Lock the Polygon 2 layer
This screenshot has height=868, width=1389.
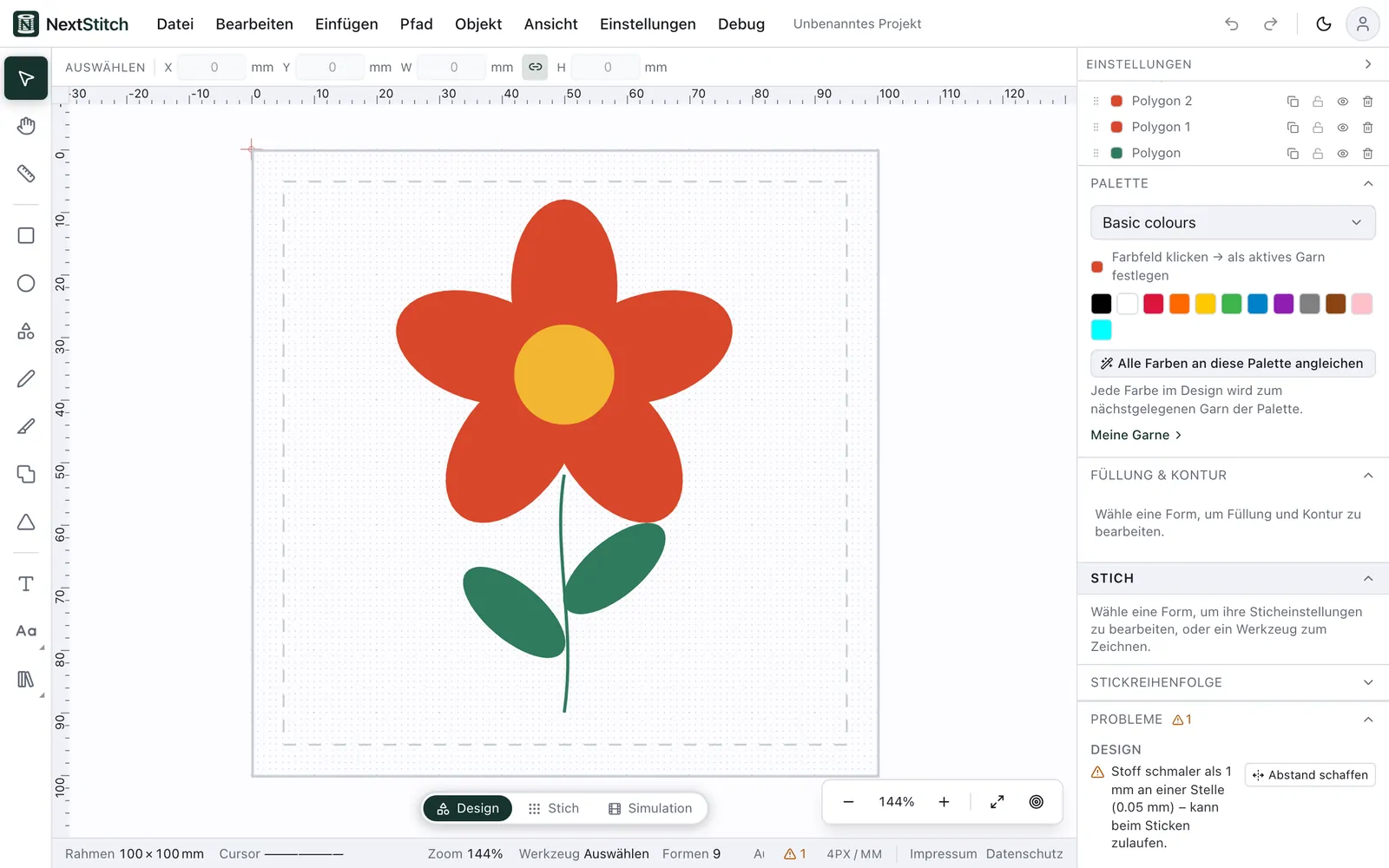click(1318, 102)
